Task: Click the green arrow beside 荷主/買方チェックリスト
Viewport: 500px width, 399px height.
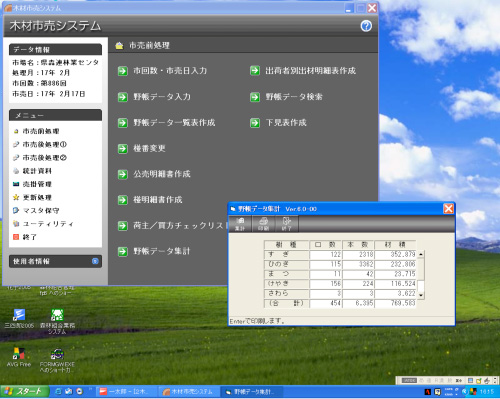Action: point(123,226)
